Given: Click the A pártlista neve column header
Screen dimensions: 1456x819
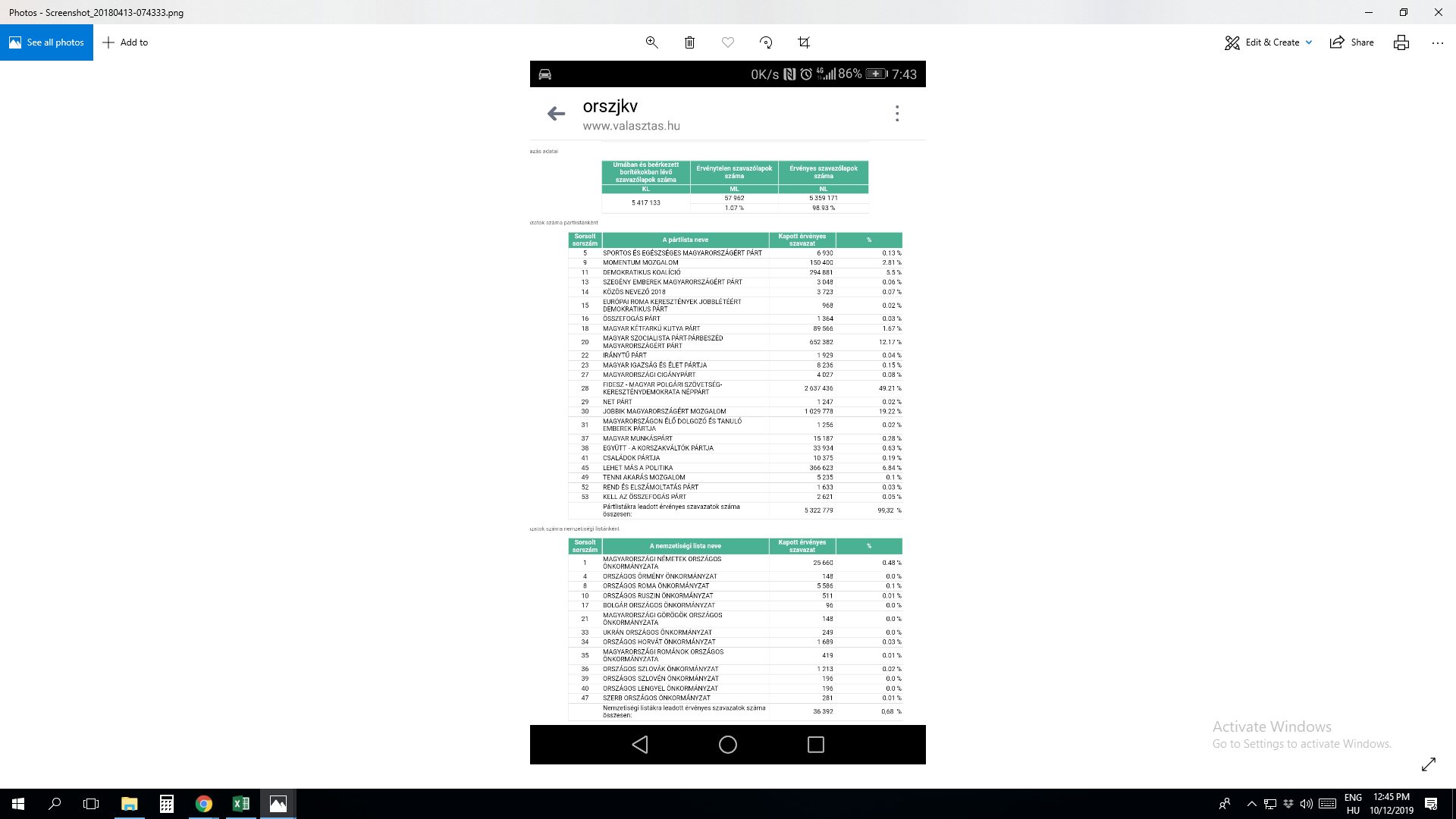Looking at the screenshot, I should [x=686, y=240].
